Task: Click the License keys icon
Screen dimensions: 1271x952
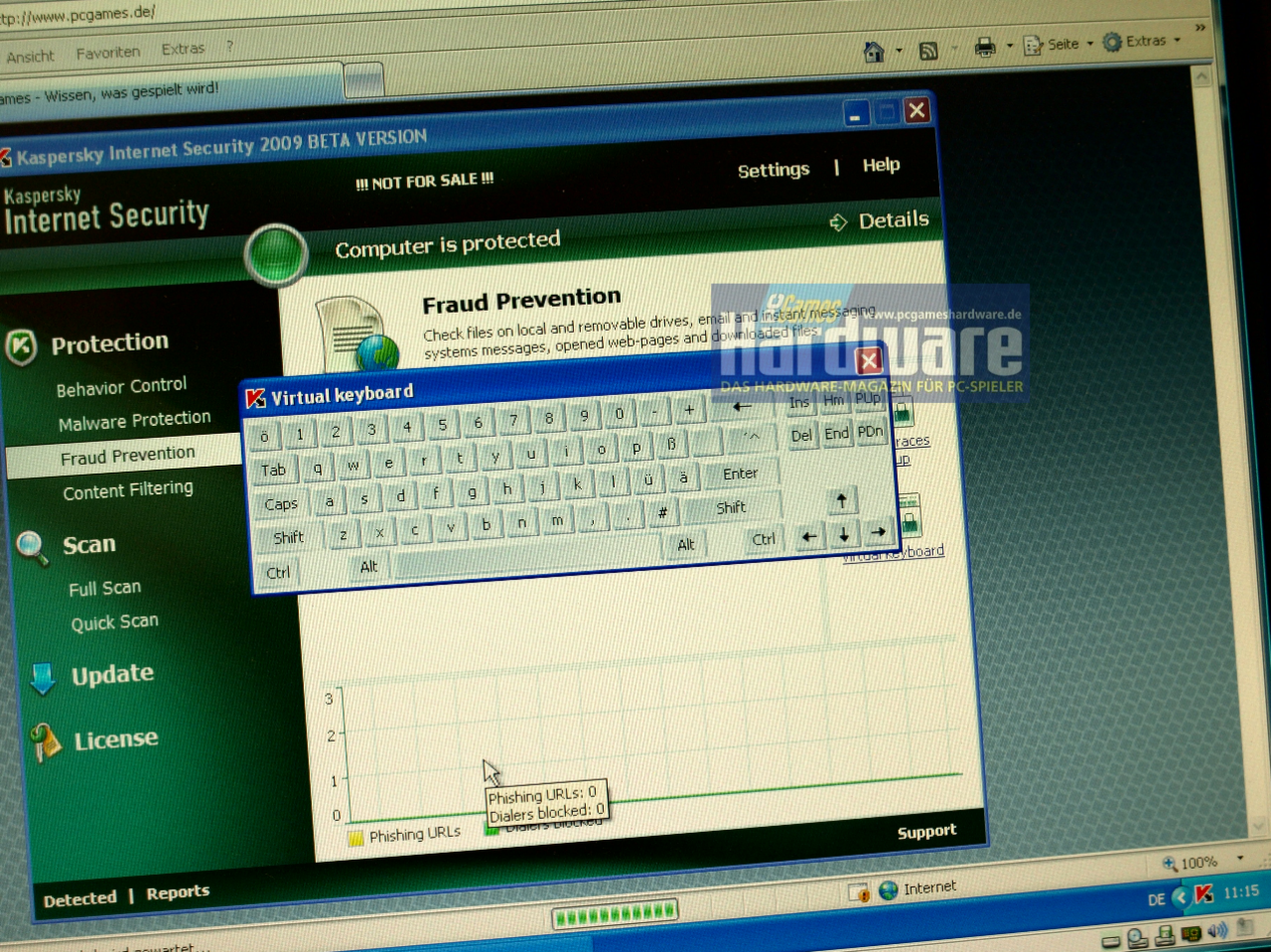Action: click(45, 742)
